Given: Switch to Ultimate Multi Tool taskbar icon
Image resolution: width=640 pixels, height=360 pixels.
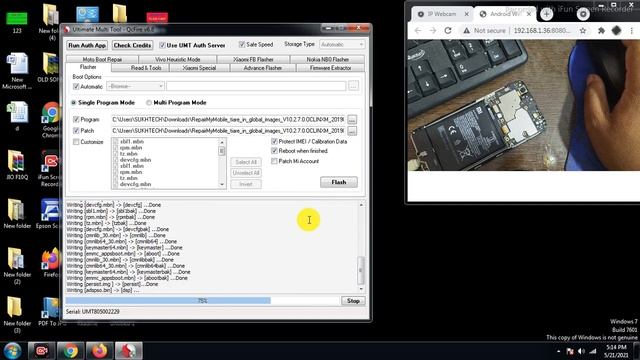Looking at the screenshot, I should 128,351.
